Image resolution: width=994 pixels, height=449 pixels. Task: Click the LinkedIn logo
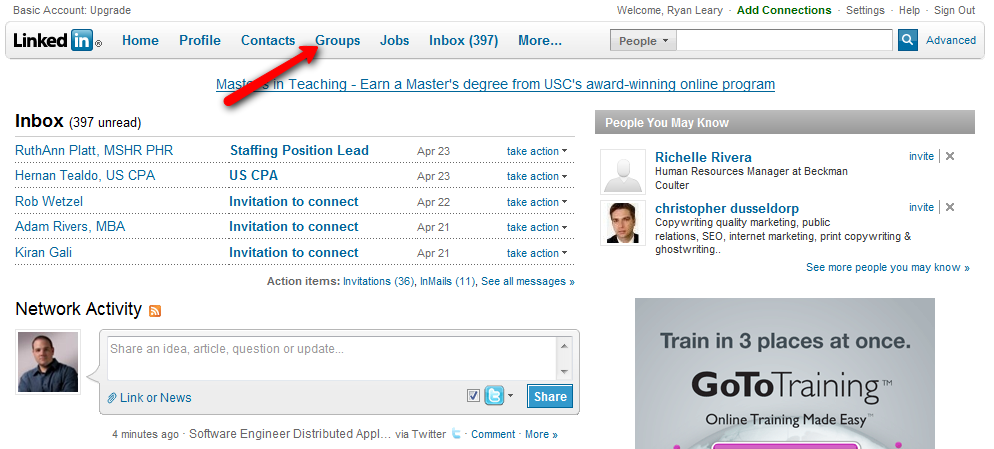57,41
